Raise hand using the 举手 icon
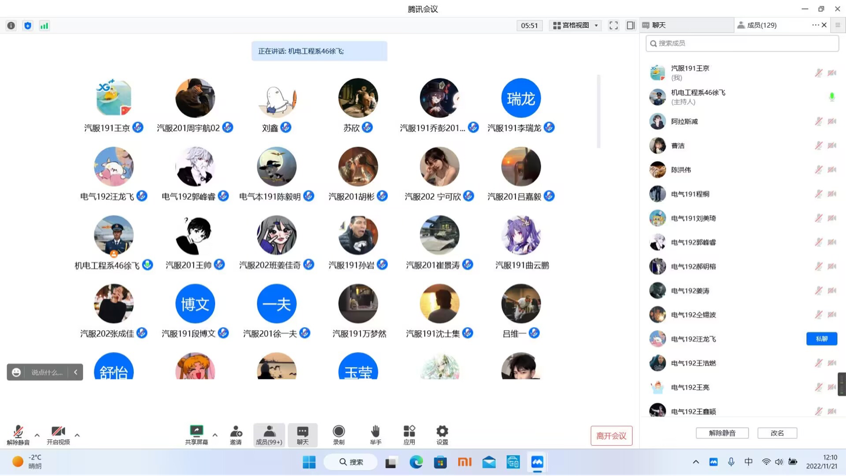 375,434
